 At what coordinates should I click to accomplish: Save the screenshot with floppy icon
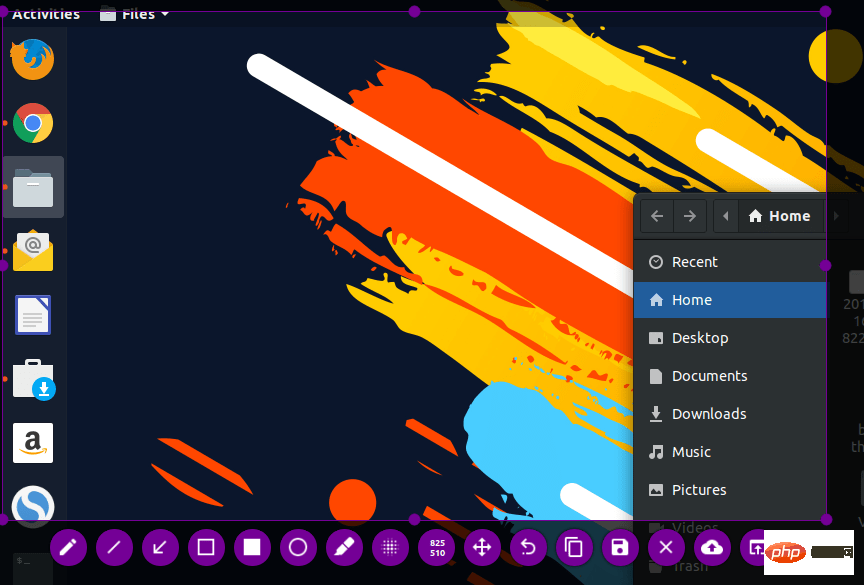tap(620, 548)
